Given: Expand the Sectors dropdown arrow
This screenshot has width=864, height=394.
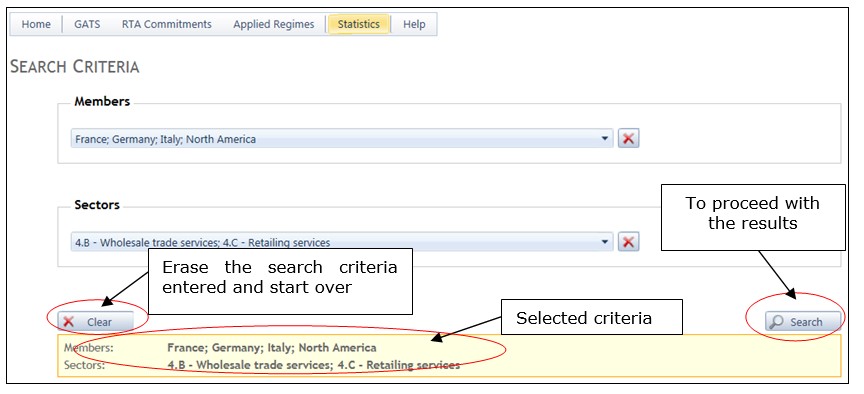Looking at the screenshot, I should pyautogui.click(x=604, y=241).
